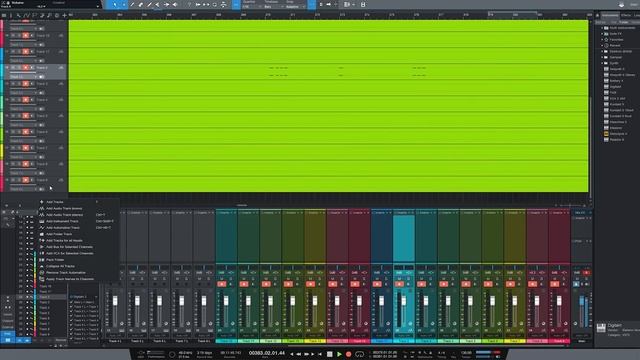The width and height of the screenshot is (640, 360).
Task: Open the Snap Adaptive dropdown
Action: 295,7
